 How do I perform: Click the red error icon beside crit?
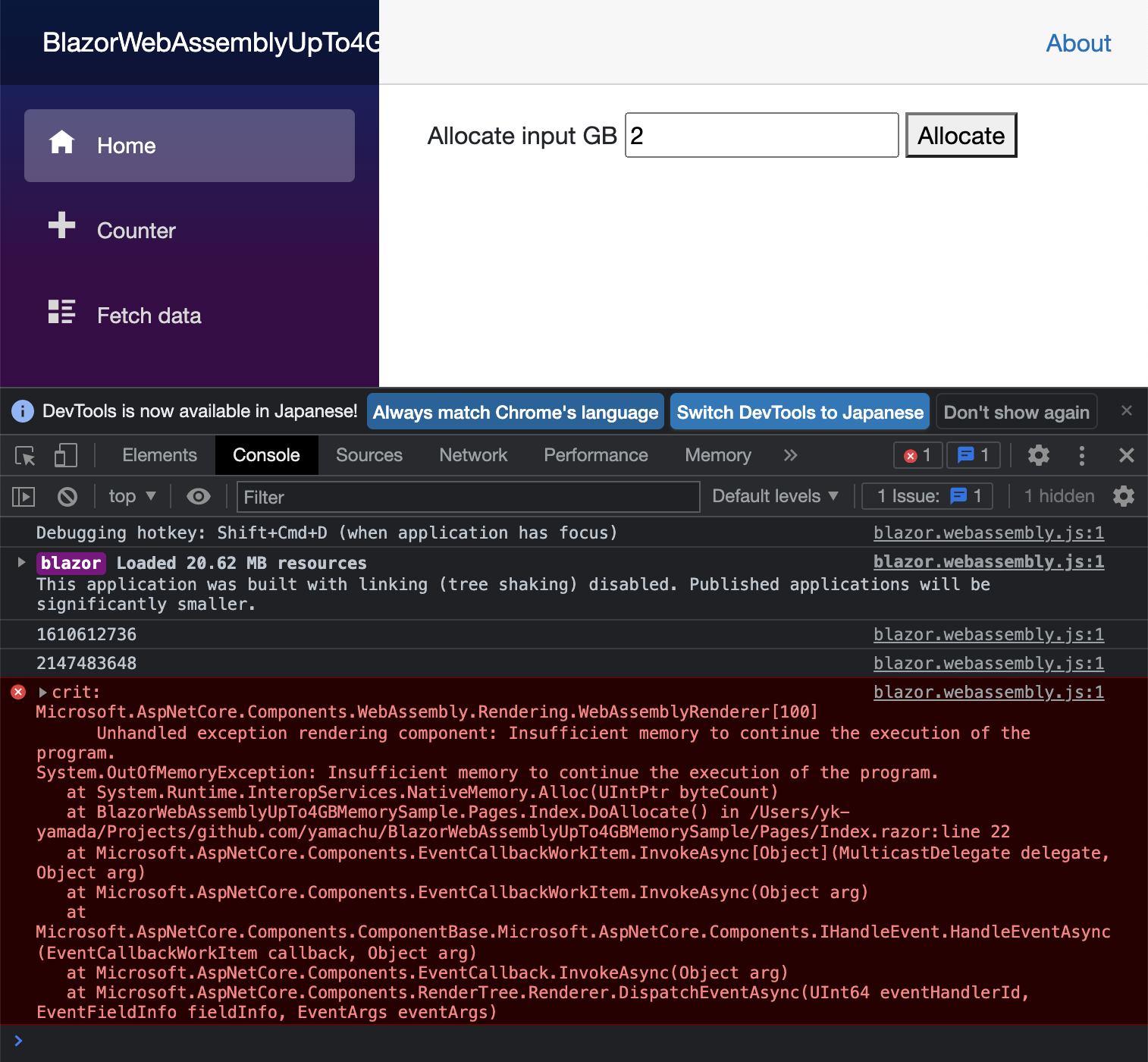point(18,692)
